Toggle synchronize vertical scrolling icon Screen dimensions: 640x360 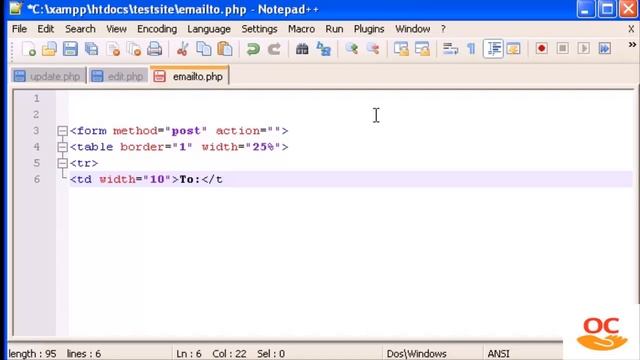click(x=401, y=49)
